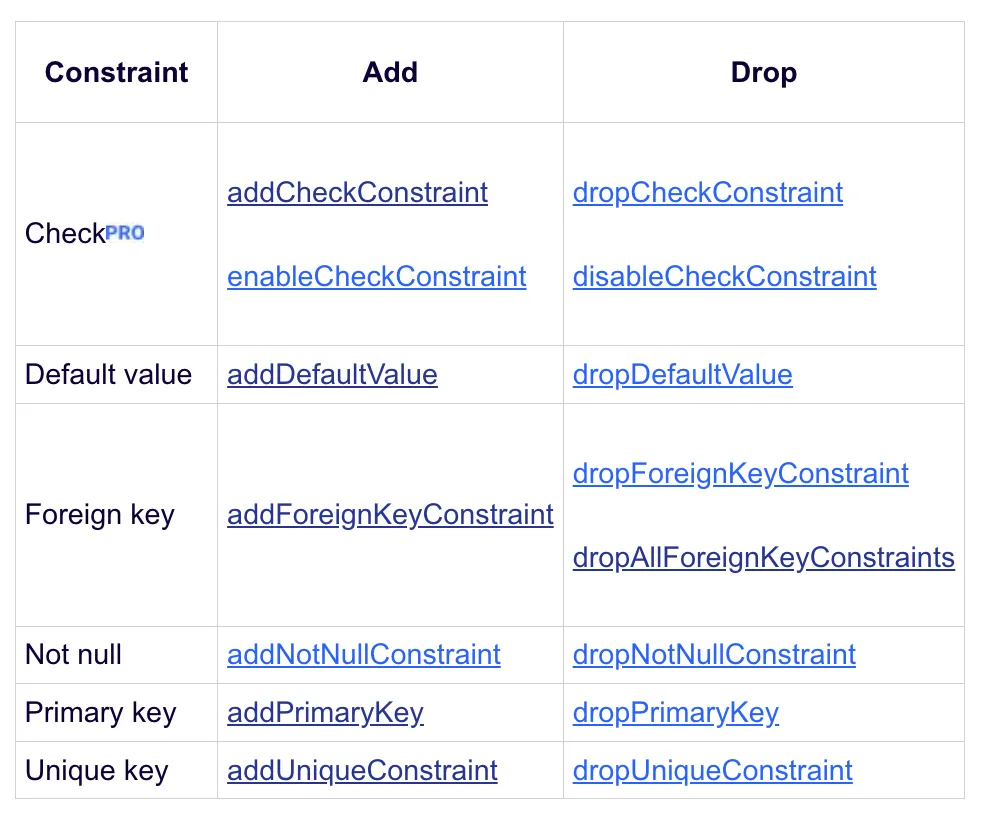982x814 pixels.
Task: Visit the dropUniqueConstraint link
Action: click(713, 771)
